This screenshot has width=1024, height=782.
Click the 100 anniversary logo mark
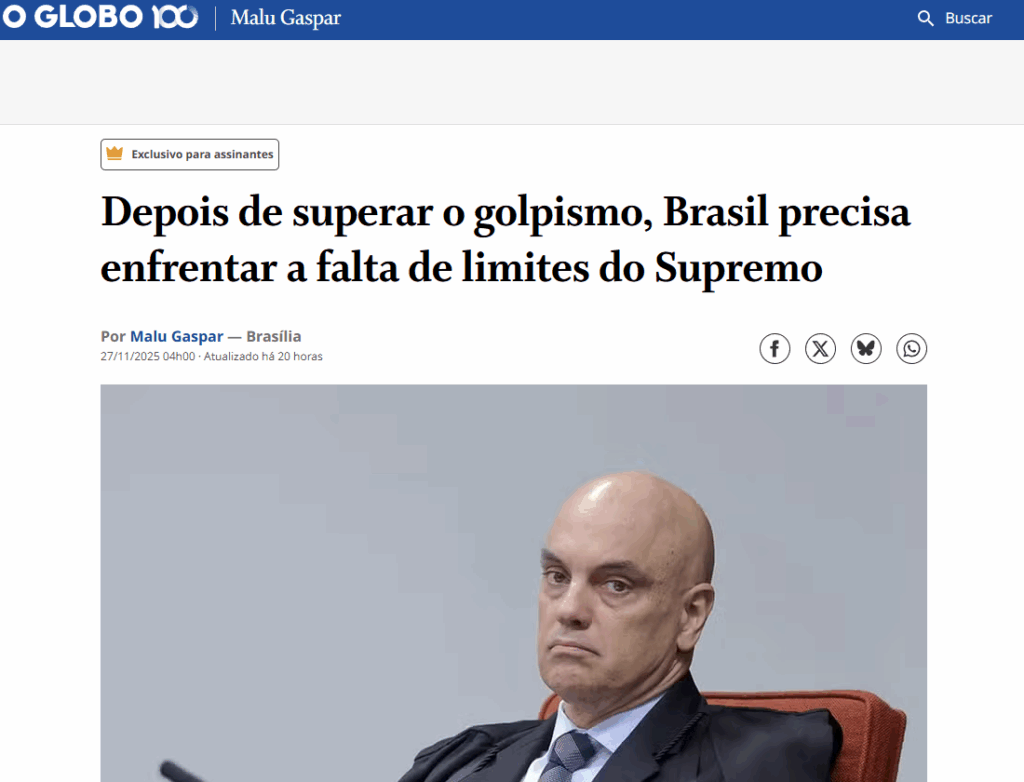coord(175,17)
